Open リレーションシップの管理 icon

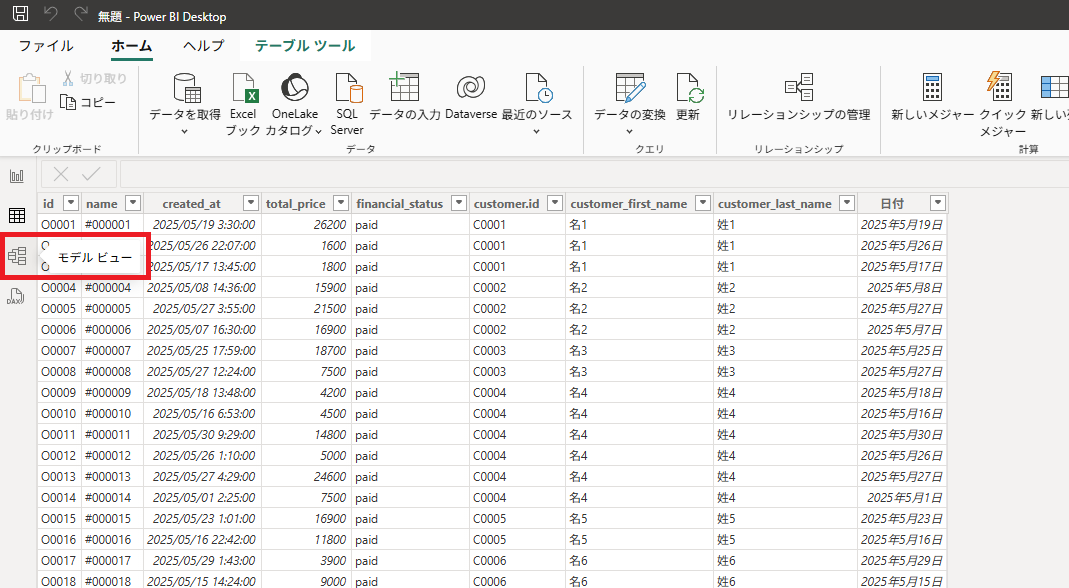[798, 87]
